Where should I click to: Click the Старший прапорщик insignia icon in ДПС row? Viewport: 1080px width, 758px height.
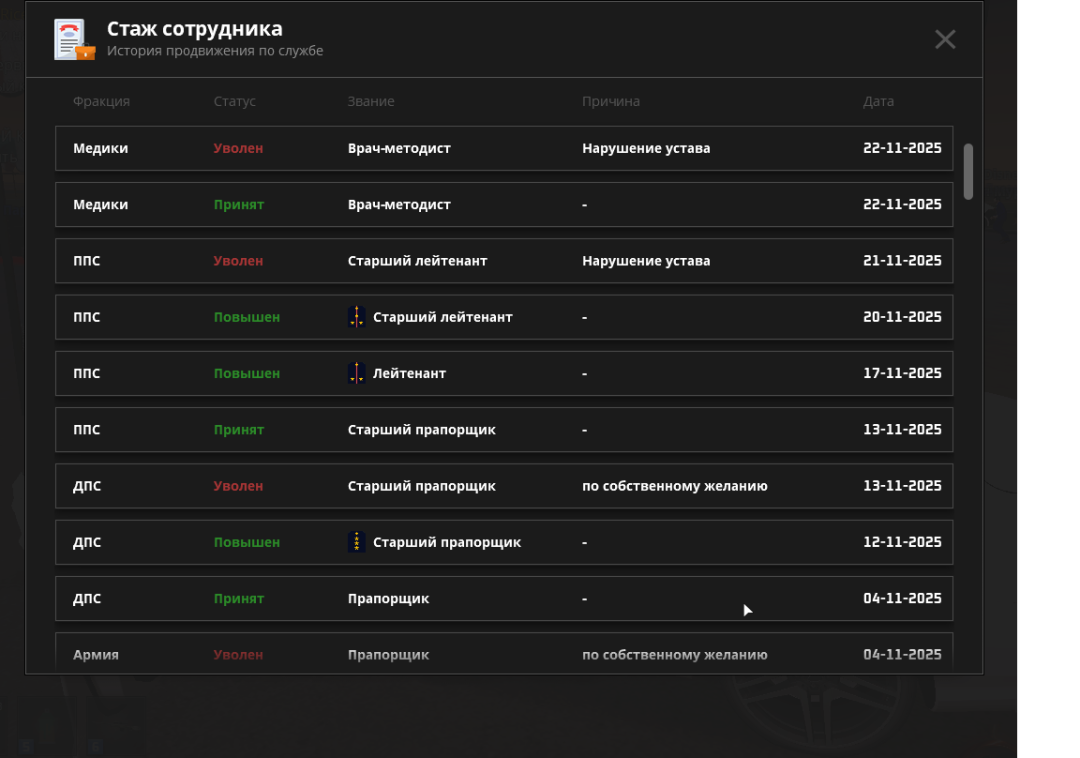[356, 542]
